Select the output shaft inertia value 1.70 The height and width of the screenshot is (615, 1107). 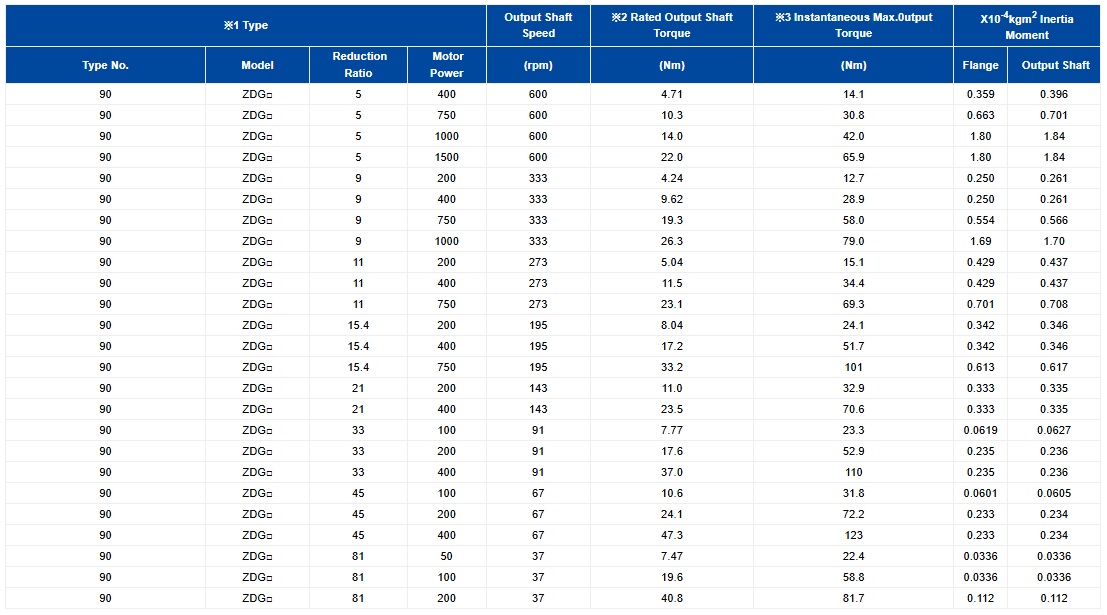1054,241
